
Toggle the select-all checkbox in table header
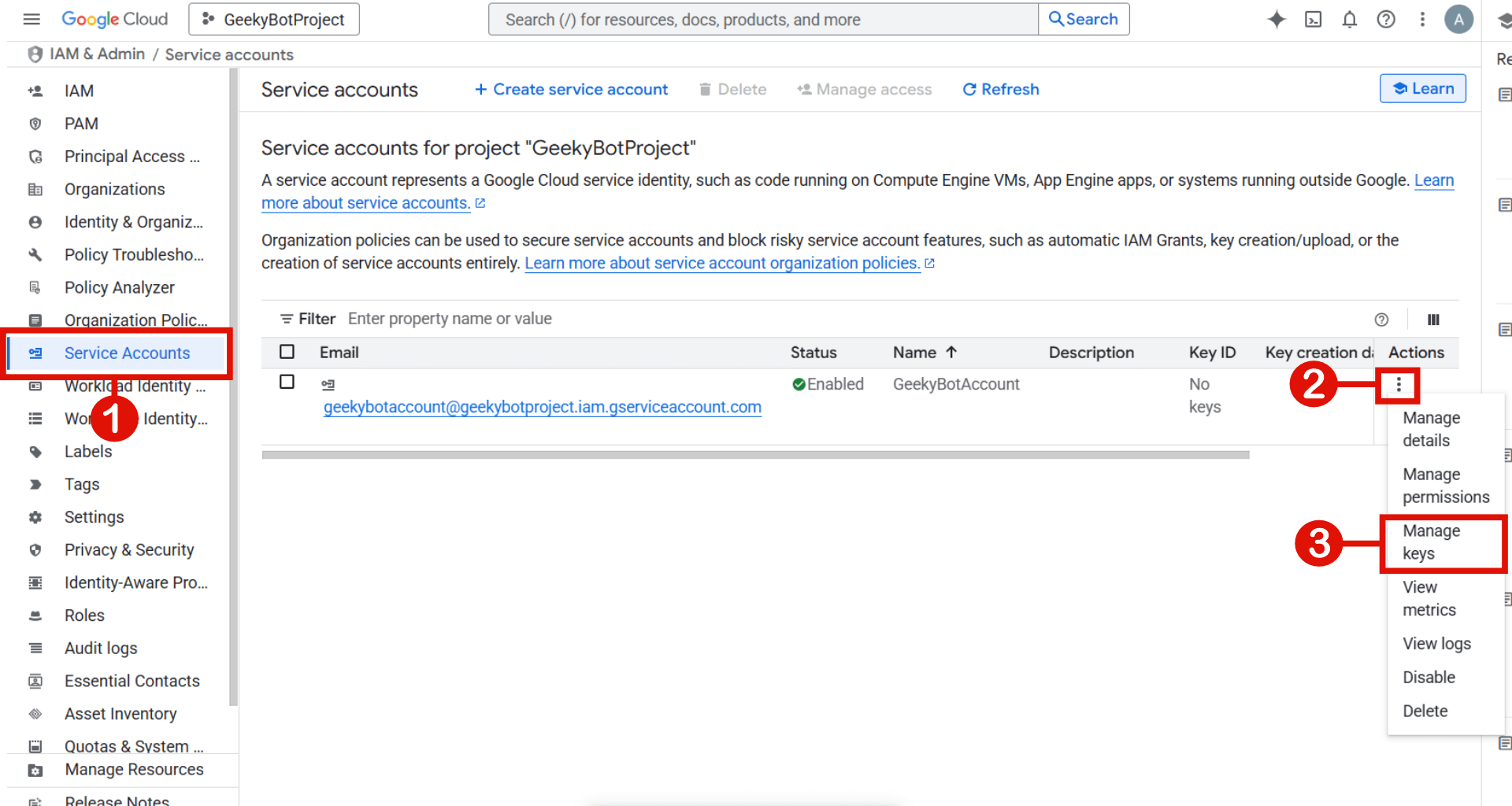[x=287, y=352]
